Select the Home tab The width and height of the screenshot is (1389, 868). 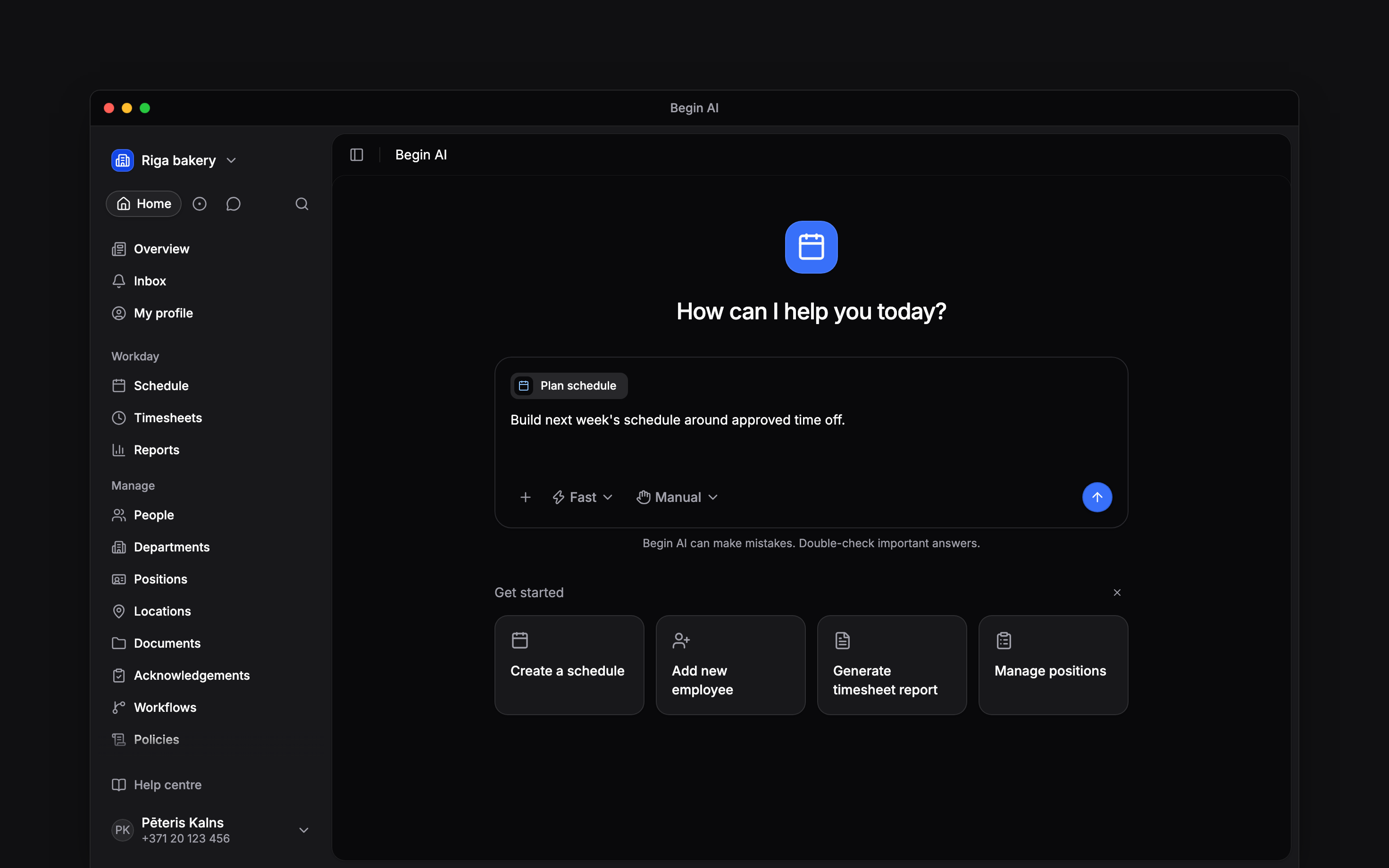(143, 204)
